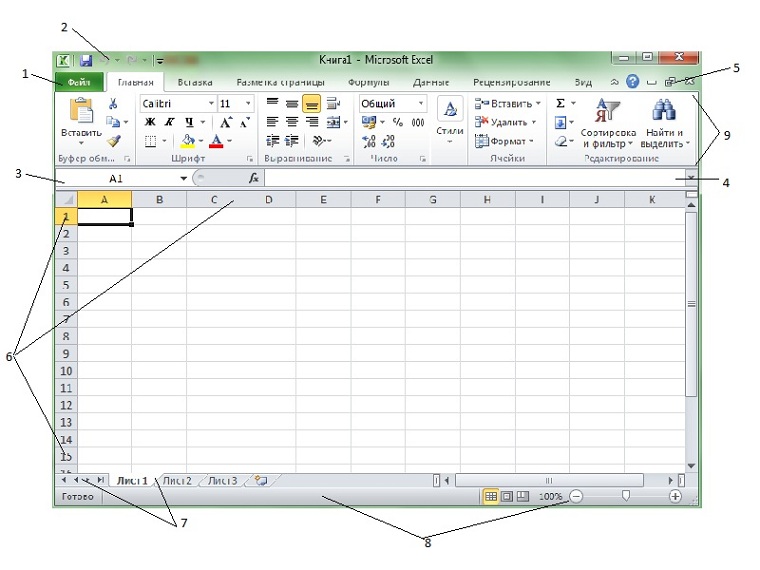Center text horizontally
This screenshot has width=760, height=570.
pyautogui.click(x=292, y=122)
